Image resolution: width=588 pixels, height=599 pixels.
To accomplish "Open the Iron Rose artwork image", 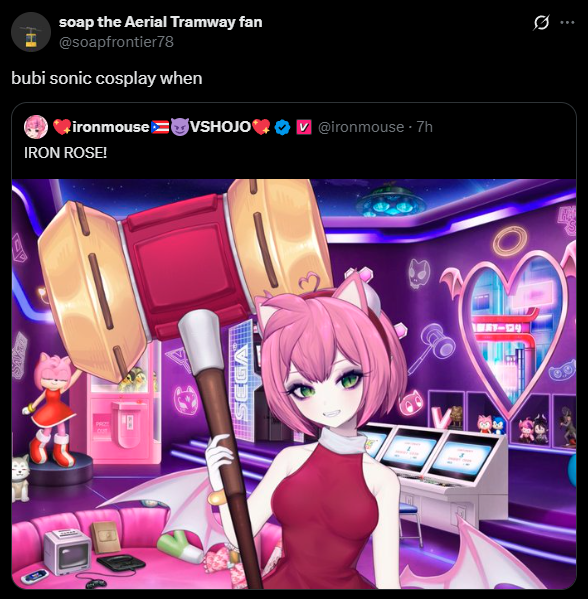I will pos(294,384).
